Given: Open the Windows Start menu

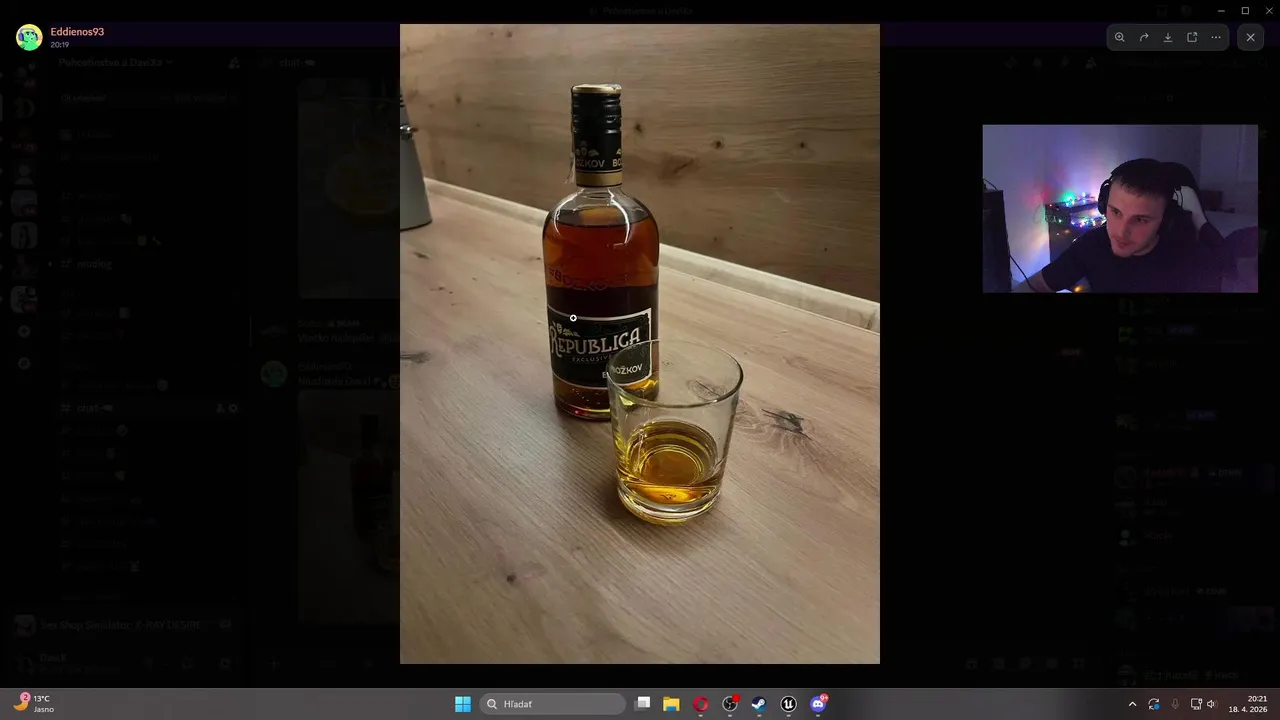Looking at the screenshot, I should pos(463,704).
